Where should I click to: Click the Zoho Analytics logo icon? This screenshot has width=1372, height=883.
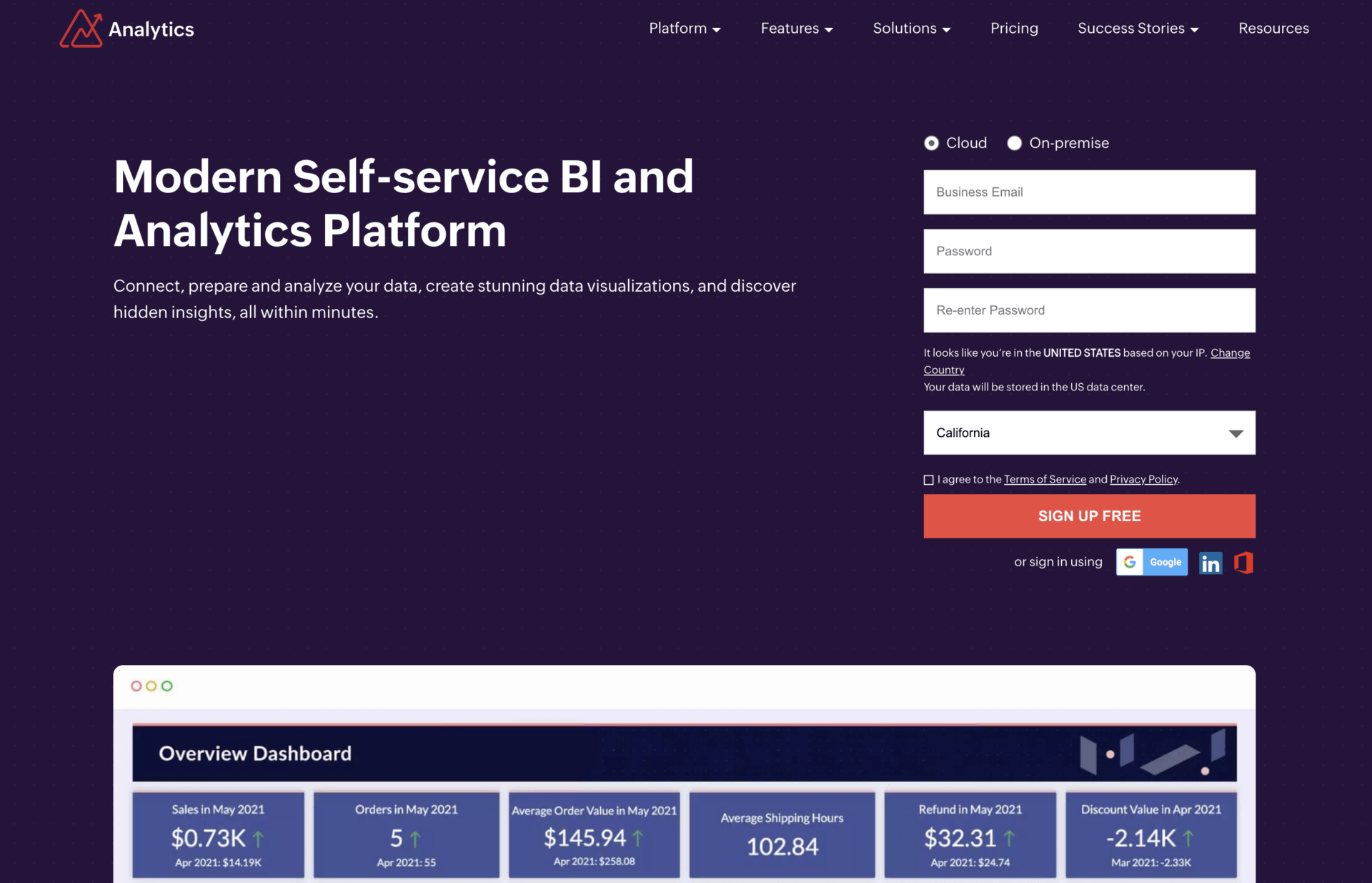(81, 29)
